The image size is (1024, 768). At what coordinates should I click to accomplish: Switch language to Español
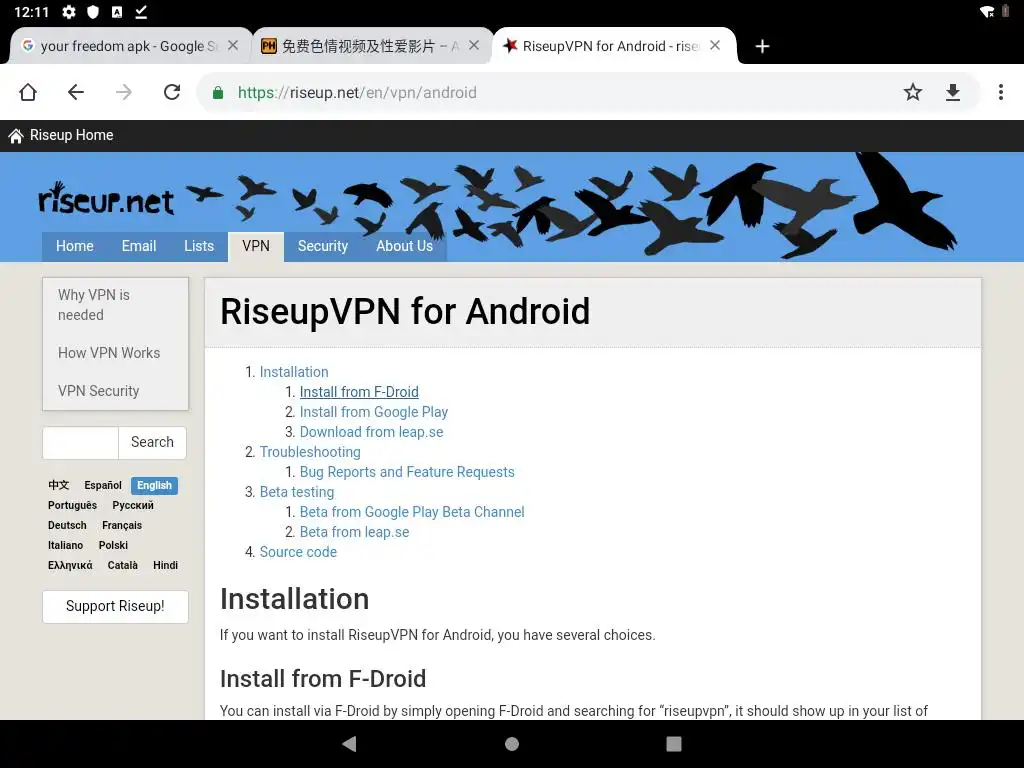103,485
